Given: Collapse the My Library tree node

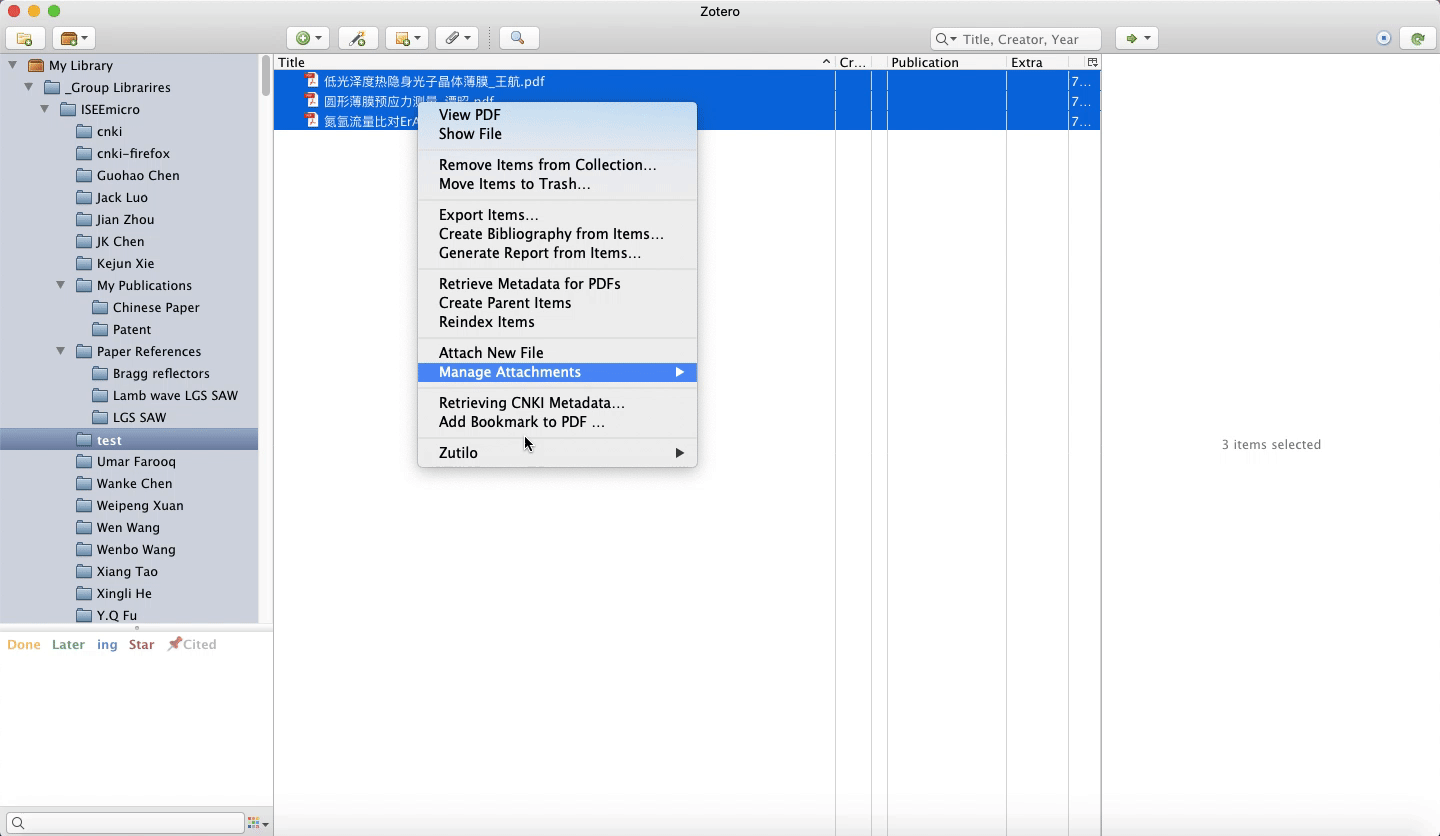Looking at the screenshot, I should pos(13,65).
